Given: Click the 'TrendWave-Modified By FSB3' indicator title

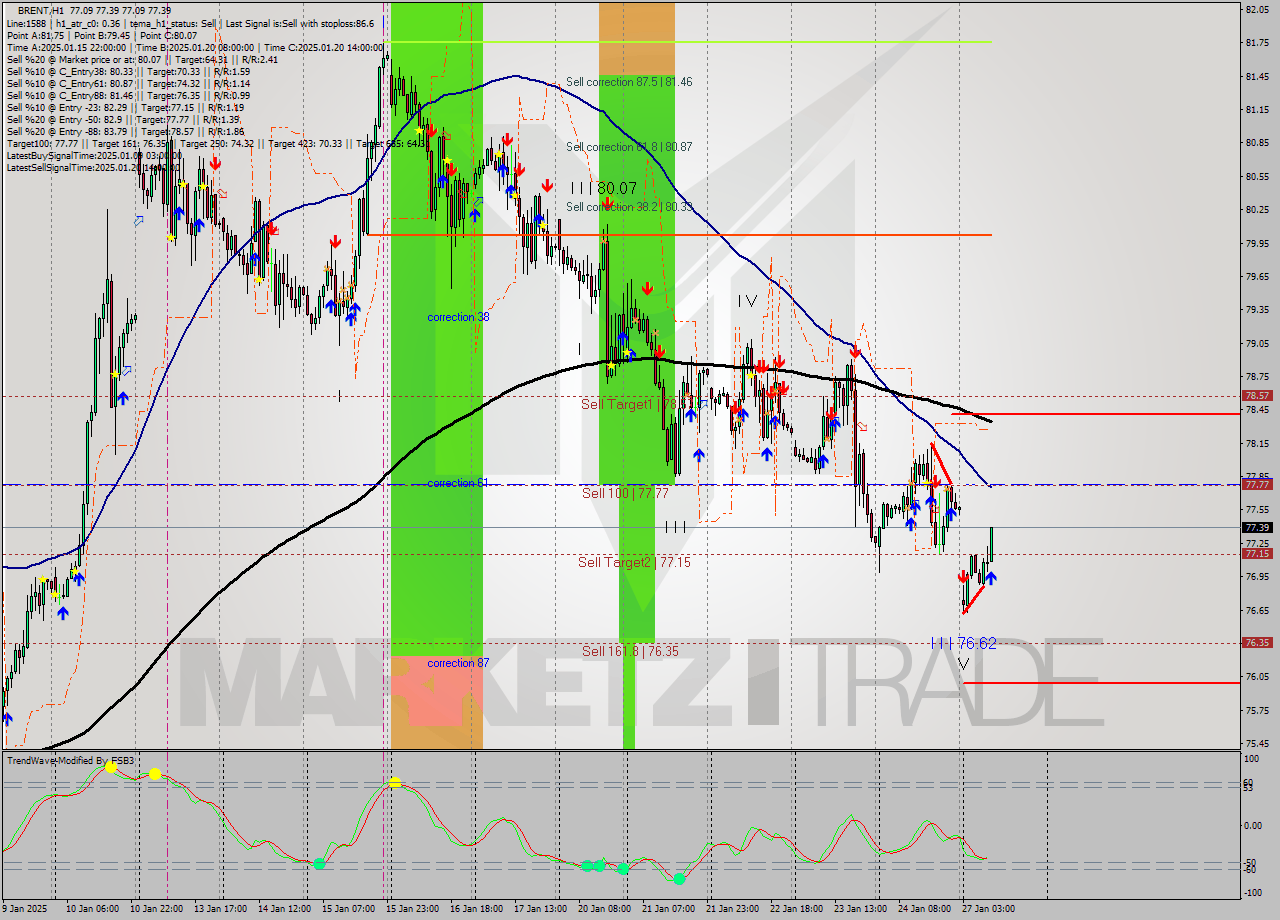Looking at the screenshot, I should tap(70, 760).
